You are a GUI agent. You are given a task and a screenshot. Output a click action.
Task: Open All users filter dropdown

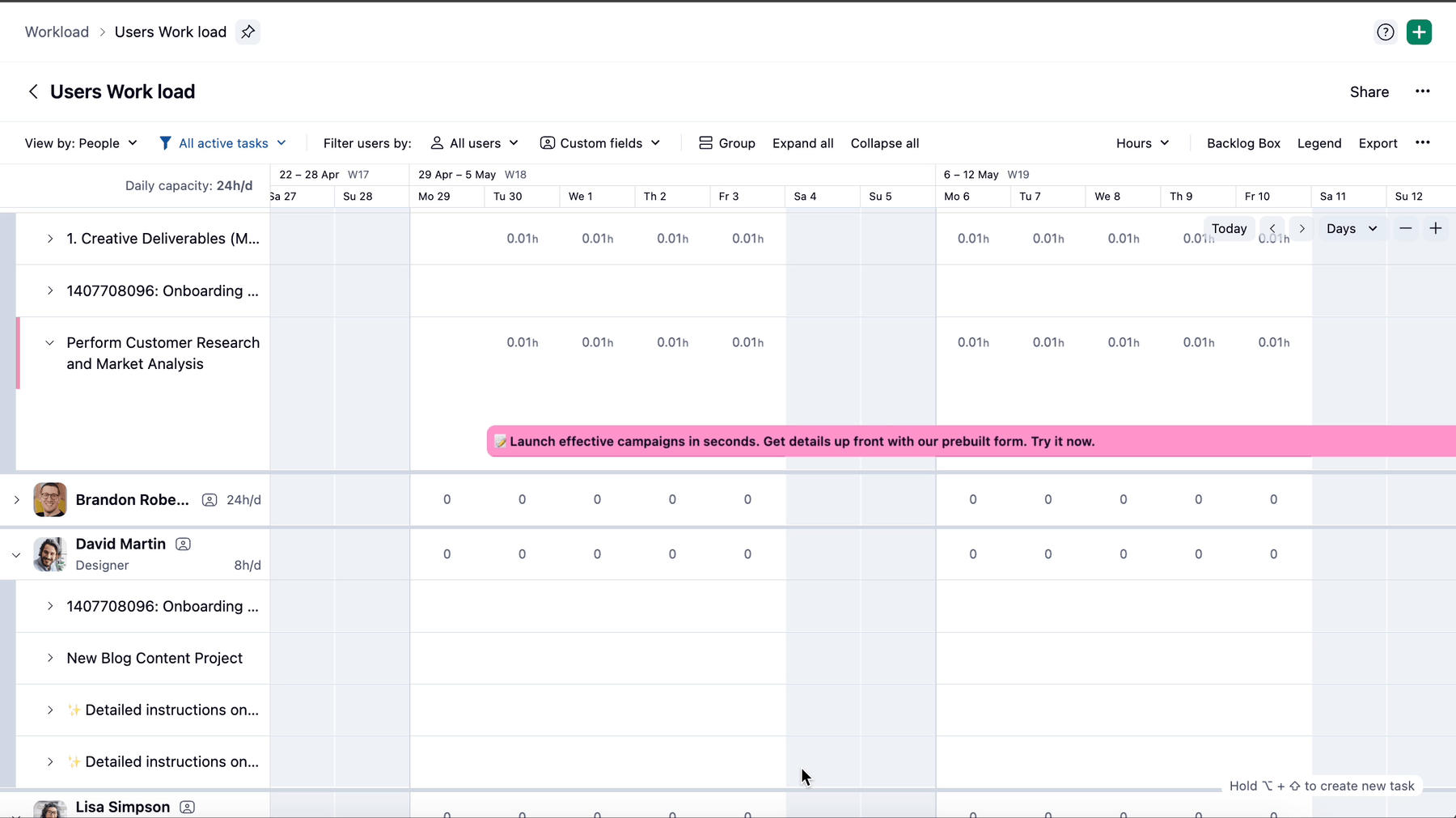(475, 143)
